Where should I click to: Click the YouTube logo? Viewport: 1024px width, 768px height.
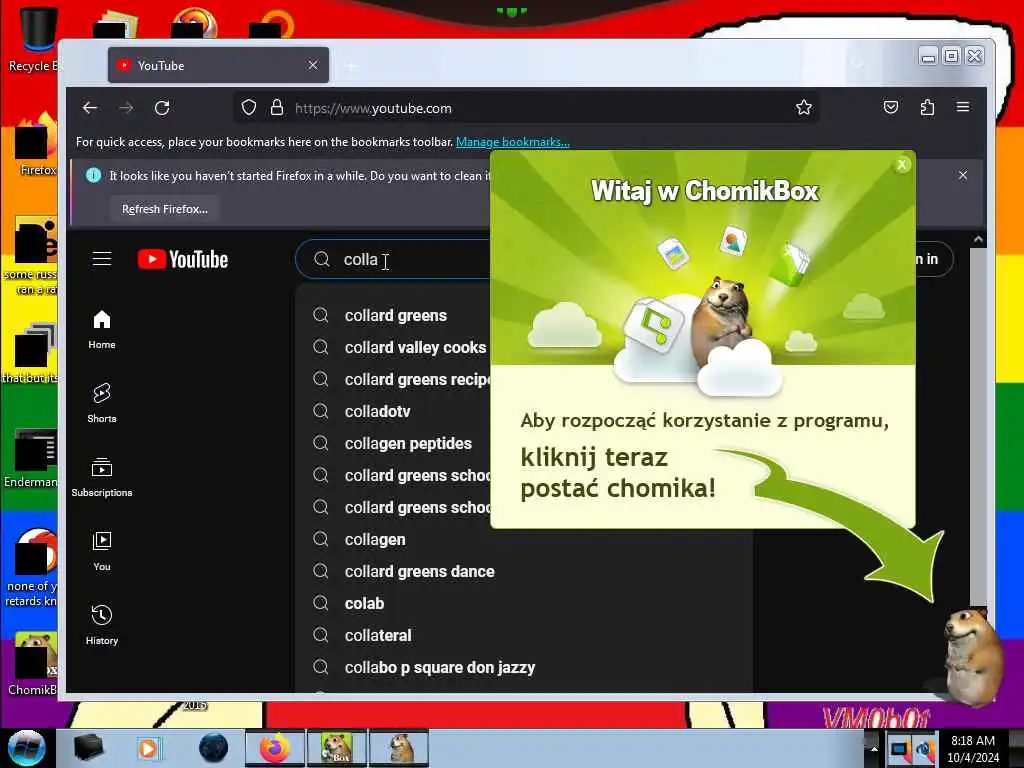coord(183,259)
